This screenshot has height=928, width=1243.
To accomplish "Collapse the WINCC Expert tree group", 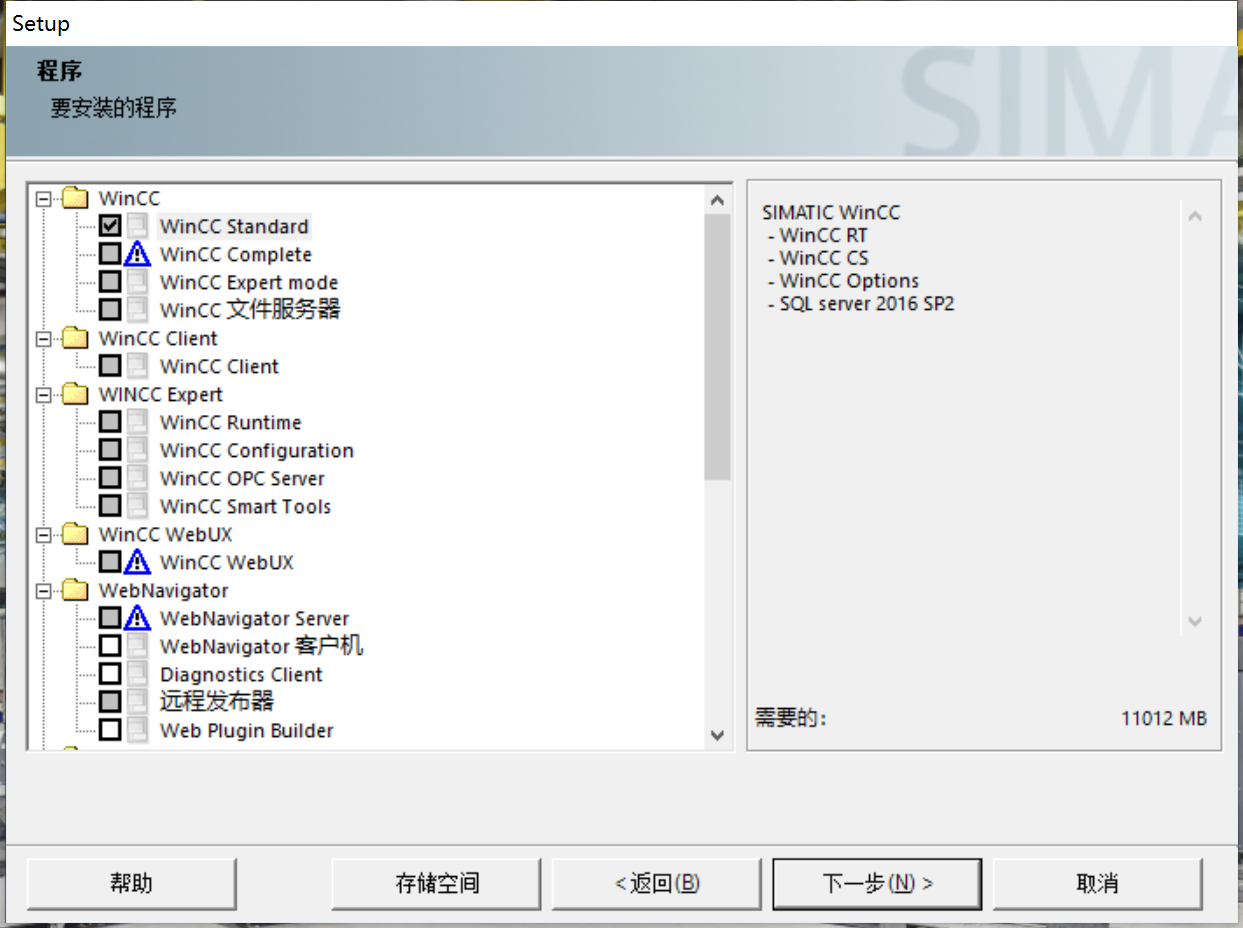I will 43,394.
